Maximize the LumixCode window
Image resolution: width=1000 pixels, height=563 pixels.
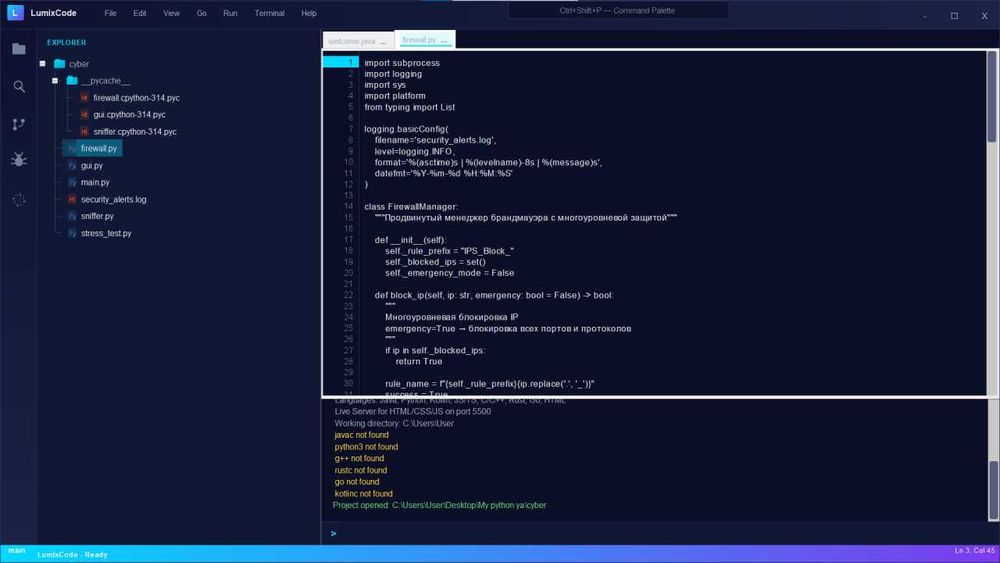[x=954, y=16]
